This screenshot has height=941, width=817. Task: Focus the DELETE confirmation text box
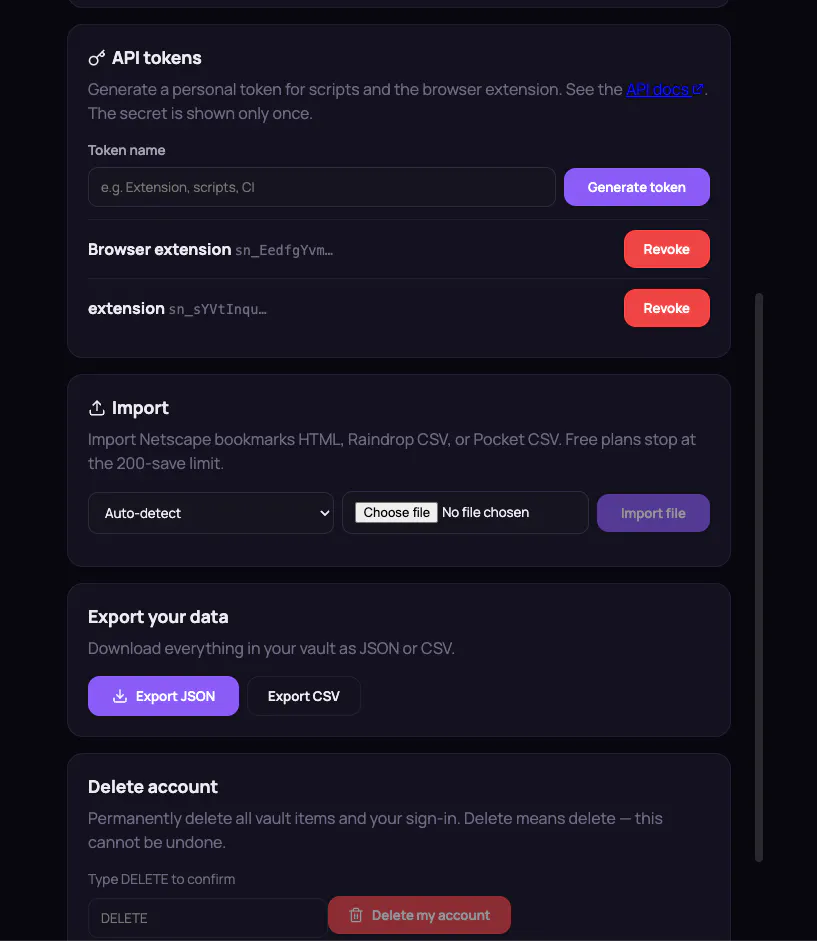pos(208,918)
